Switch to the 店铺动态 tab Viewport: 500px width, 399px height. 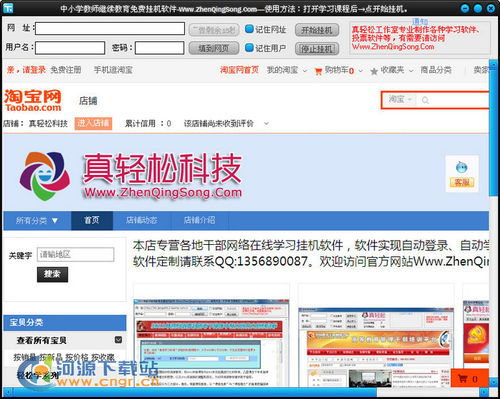pos(142,220)
